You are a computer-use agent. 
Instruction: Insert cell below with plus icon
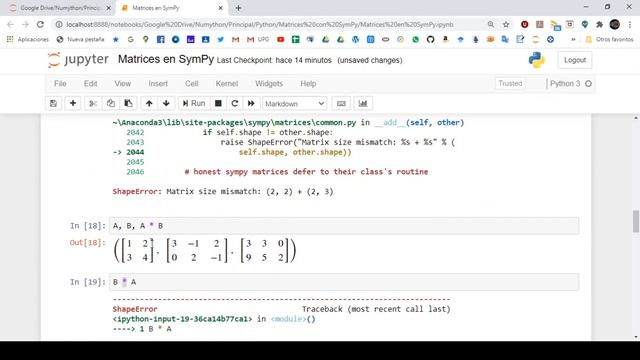[73, 104]
